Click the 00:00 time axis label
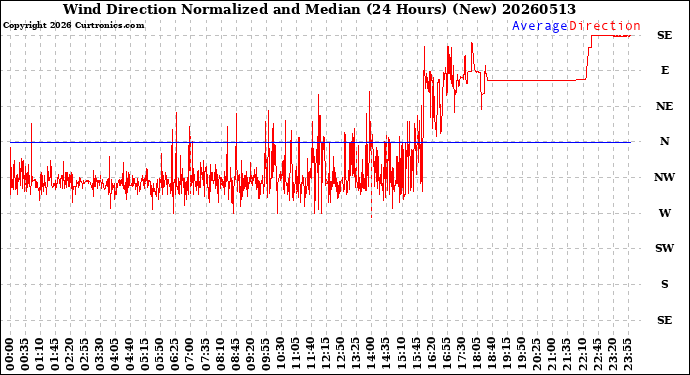This screenshot has height=375, width=690. click(10, 354)
